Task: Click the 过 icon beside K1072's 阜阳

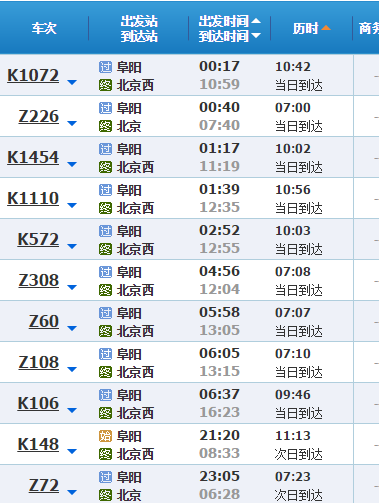Action: tap(105, 67)
